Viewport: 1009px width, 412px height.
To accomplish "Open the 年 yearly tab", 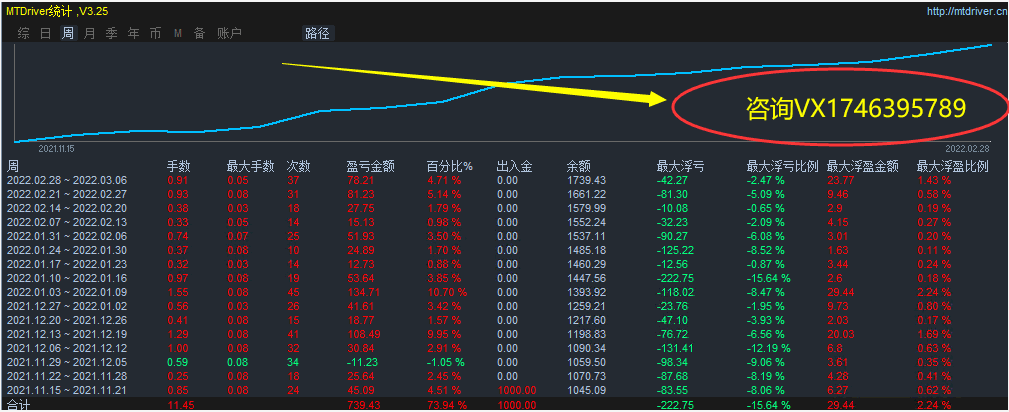I will coord(133,33).
